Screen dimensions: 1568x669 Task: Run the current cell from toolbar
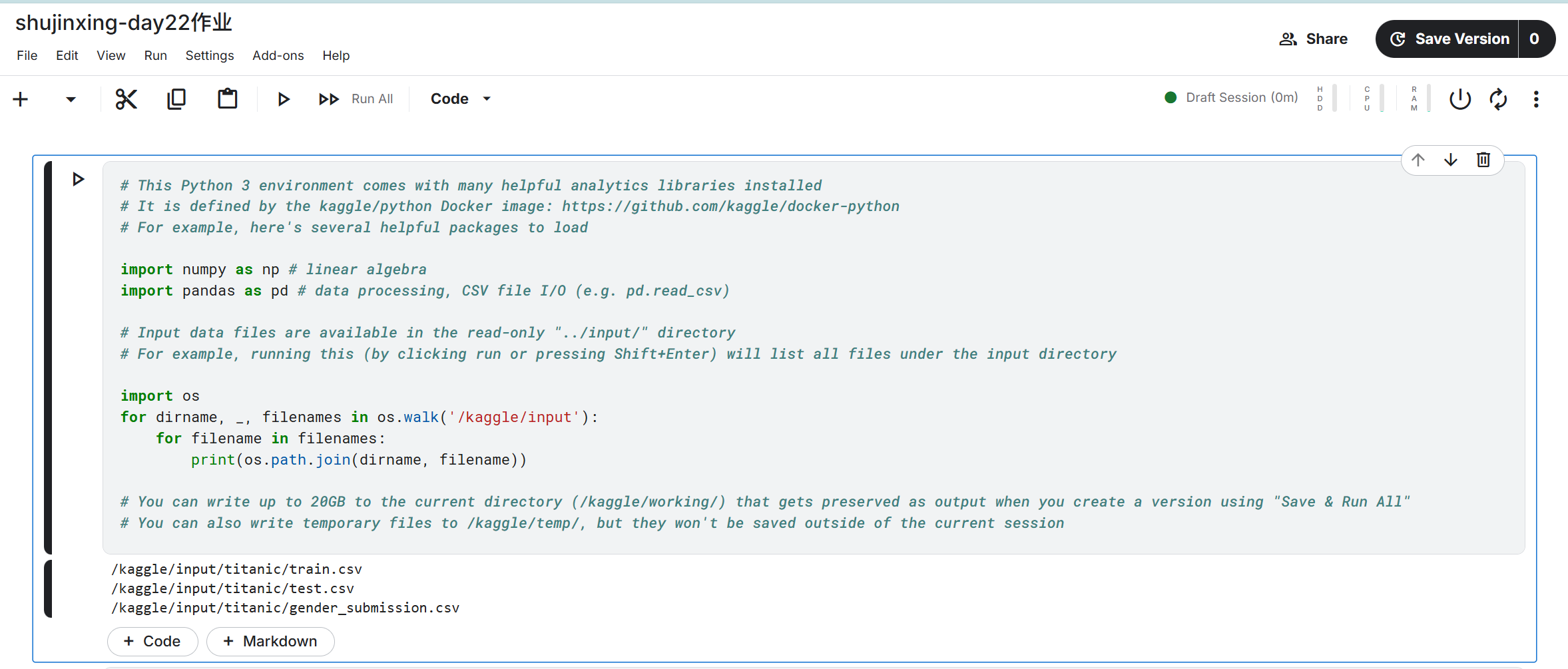click(x=283, y=99)
